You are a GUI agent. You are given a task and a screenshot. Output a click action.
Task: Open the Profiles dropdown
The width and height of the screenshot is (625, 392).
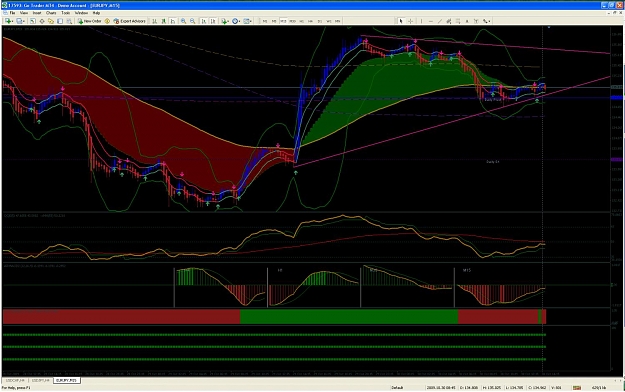coord(20,21)
